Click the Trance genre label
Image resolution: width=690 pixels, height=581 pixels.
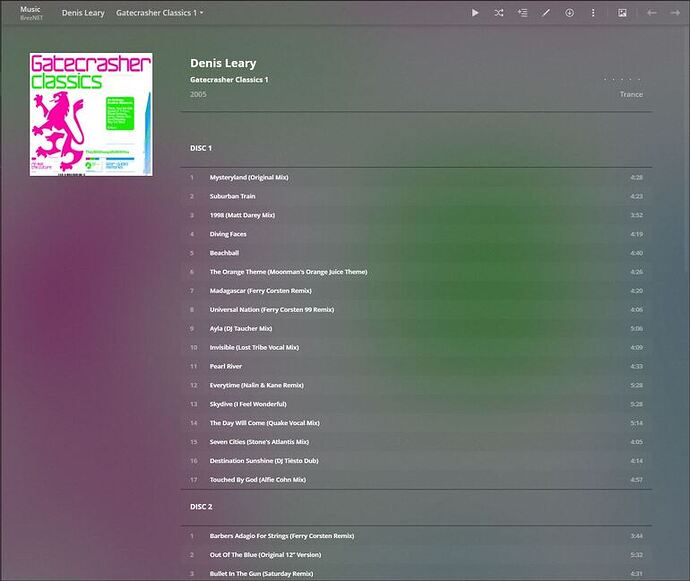click(x=631, y=94)
